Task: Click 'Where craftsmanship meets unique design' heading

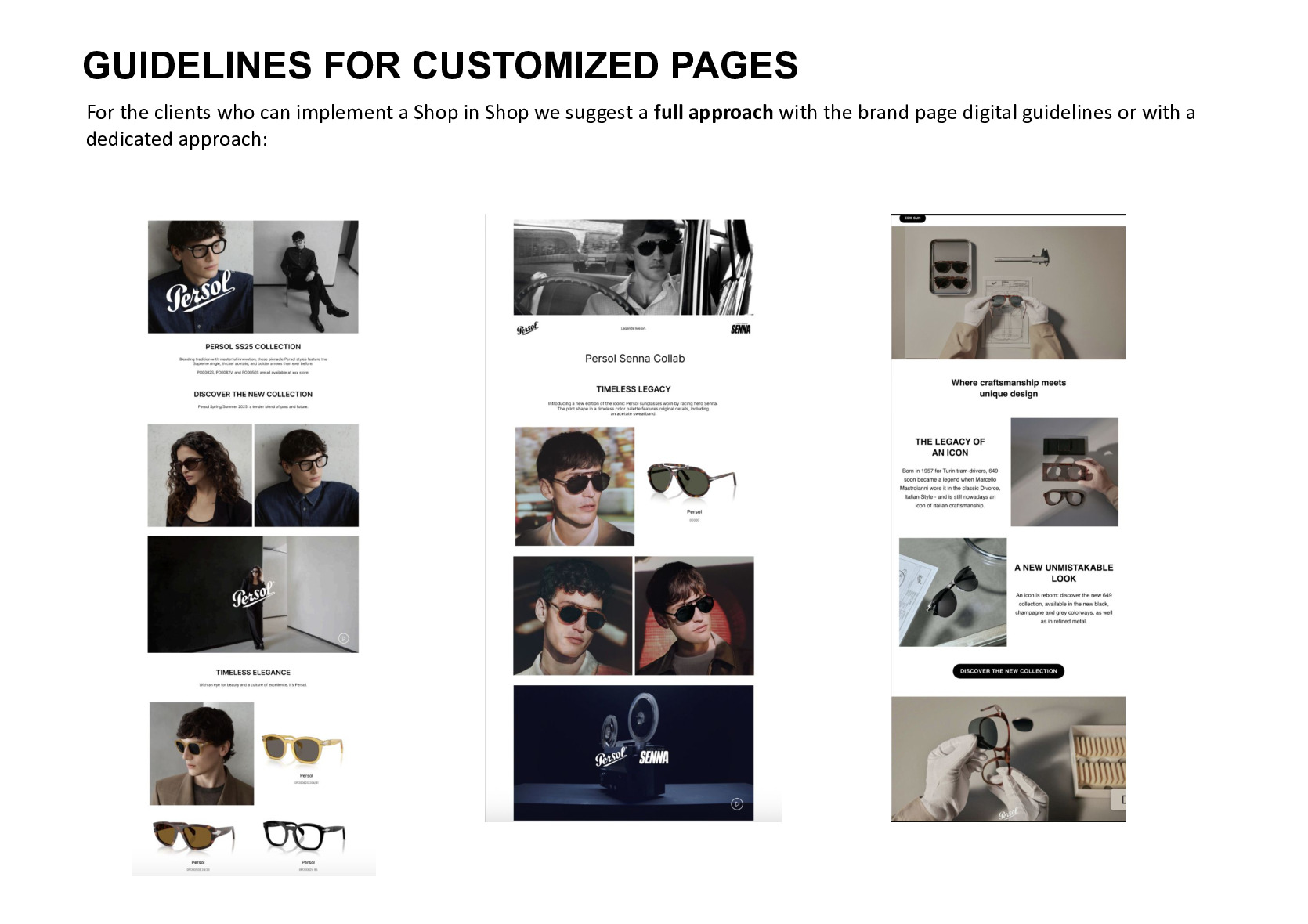Action: click(x=1009, y=388)
